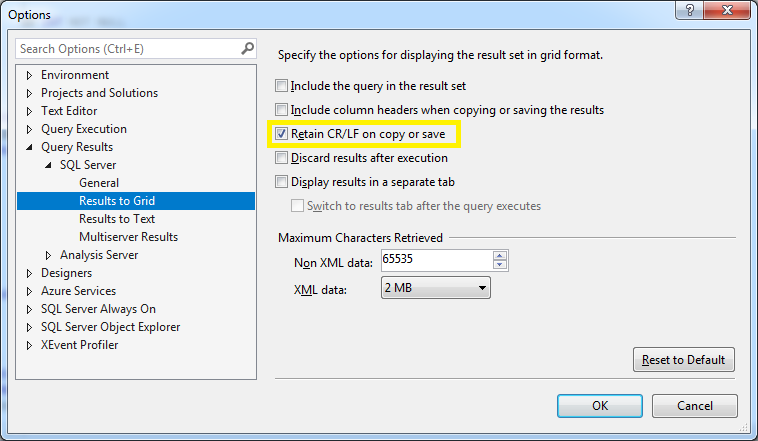Confirm the dialog with OK
Image resolution: width=758 pixels, height=441 pixels.
600,406
